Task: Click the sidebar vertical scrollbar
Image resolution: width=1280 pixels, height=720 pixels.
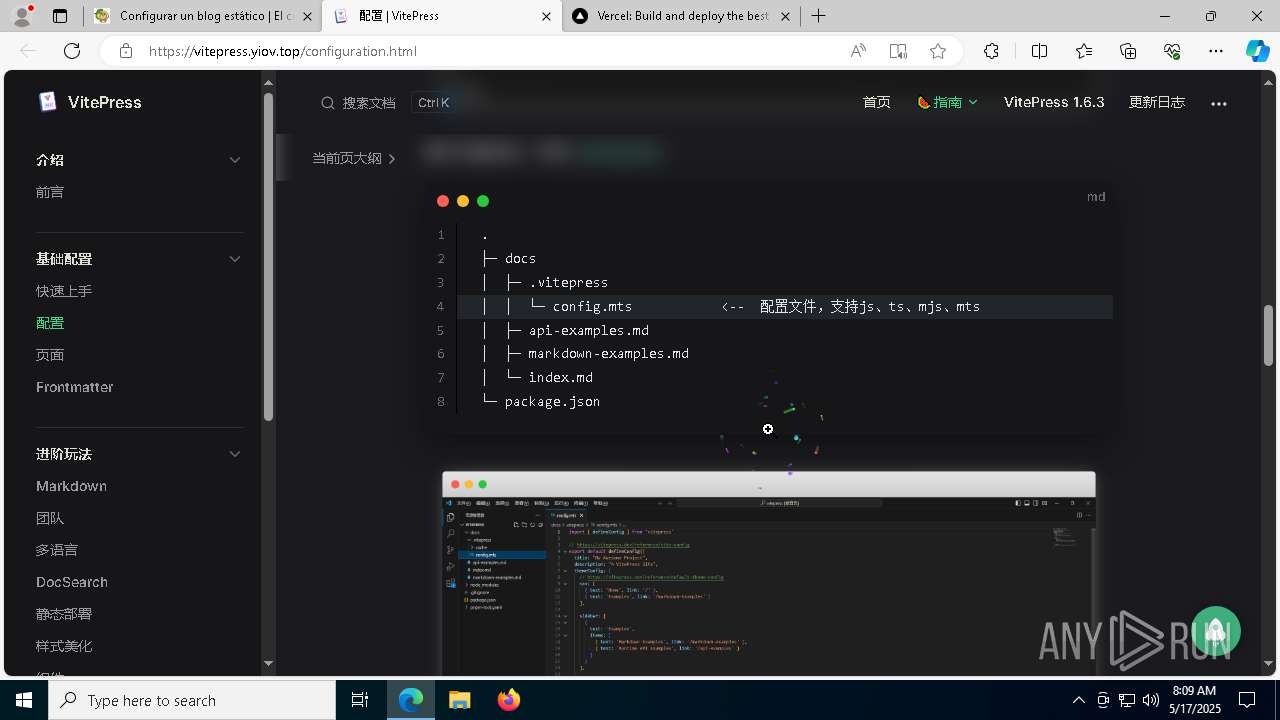Action: [268, 256]
